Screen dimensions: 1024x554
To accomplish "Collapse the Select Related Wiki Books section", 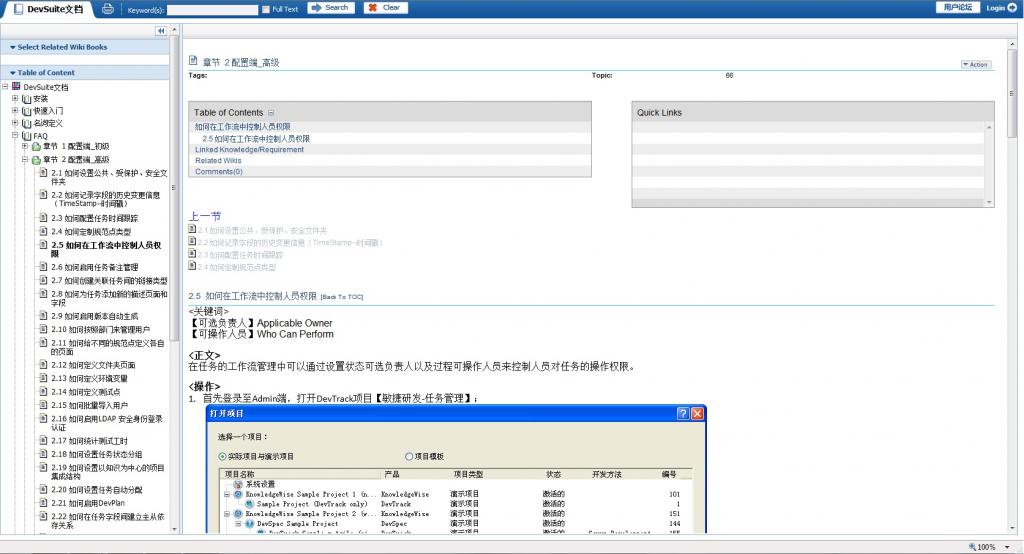I will tap(12, 47).
